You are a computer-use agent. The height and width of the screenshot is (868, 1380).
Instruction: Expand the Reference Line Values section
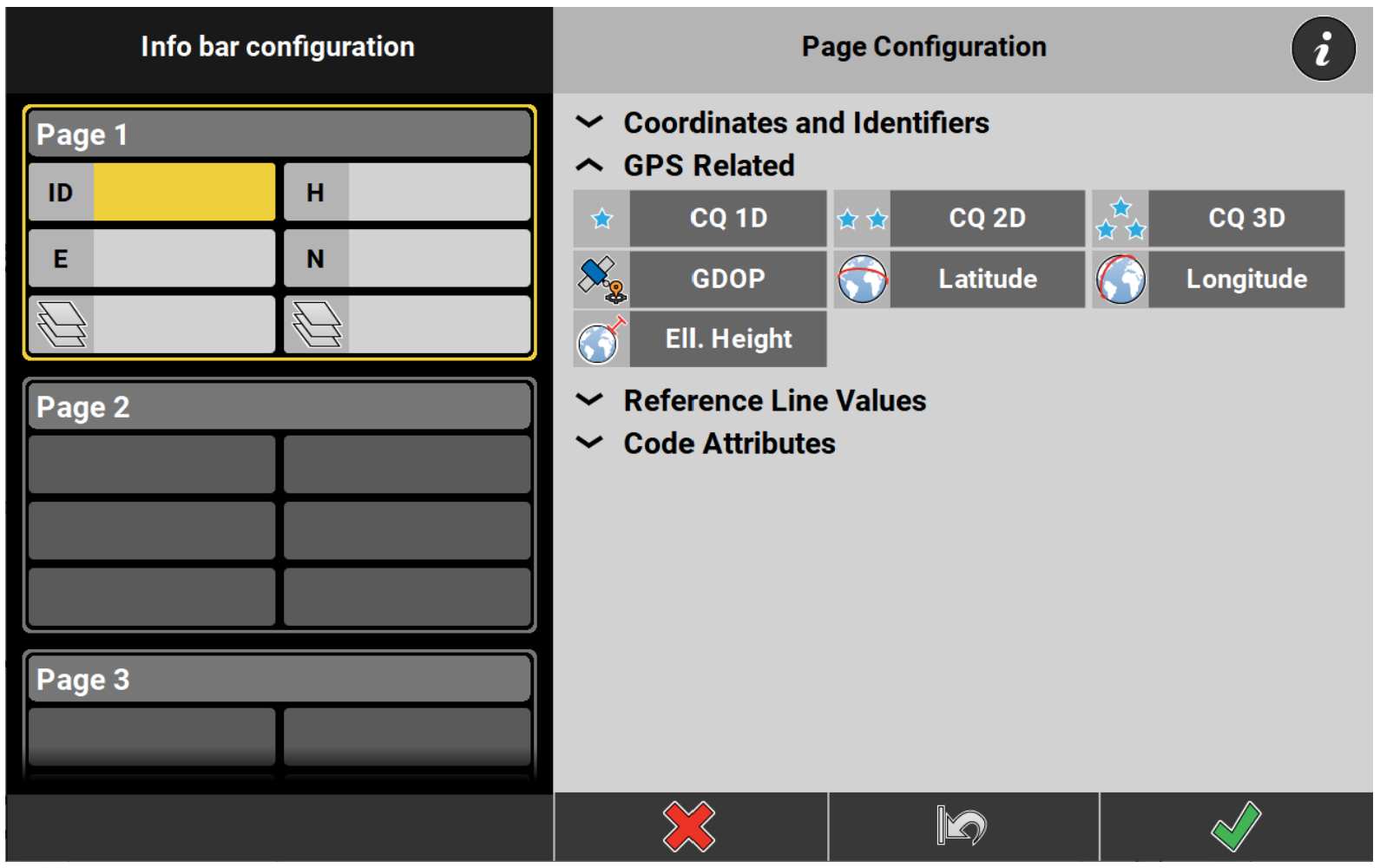[x=589, y=400]
